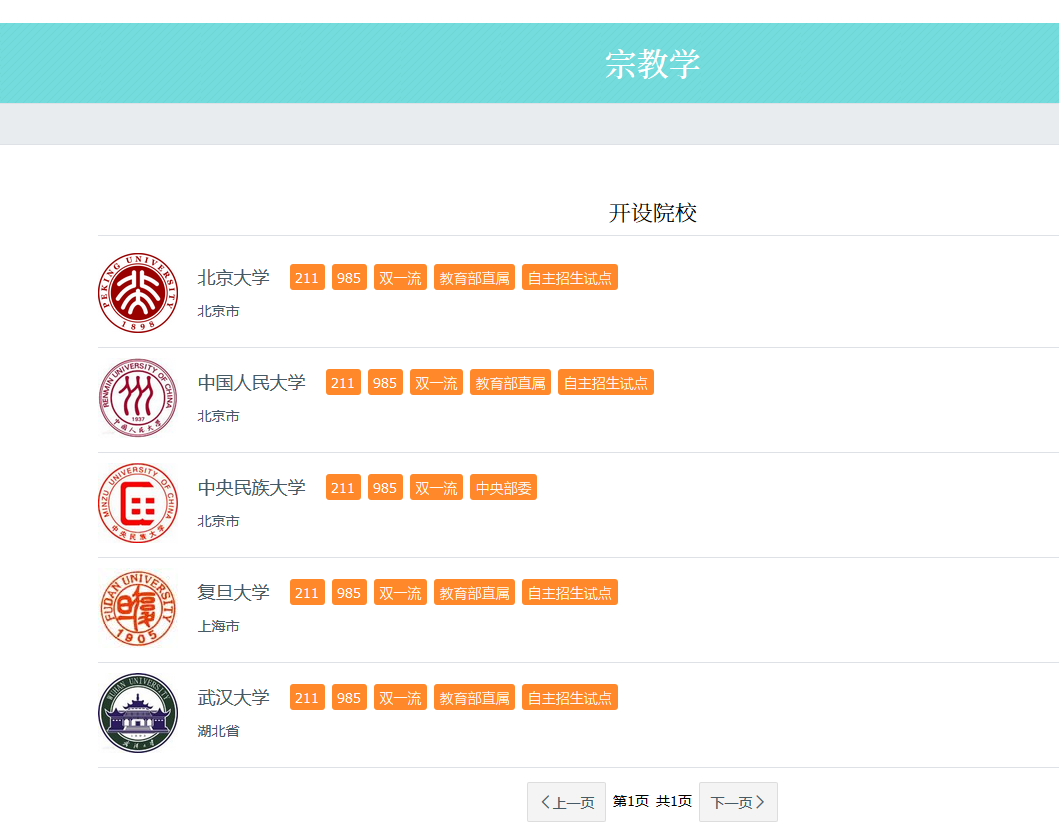This screenshot has width=1059, height=840.
Task: Click the Peking University logo
Action: click(138, 293)
